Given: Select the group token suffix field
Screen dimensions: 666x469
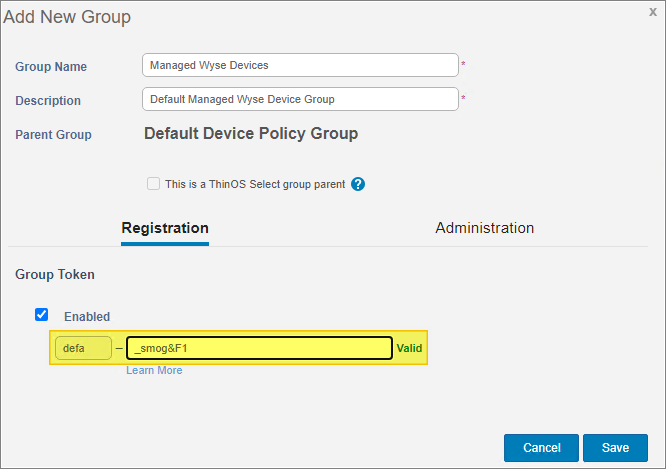Looking at the screenshot, I should [x=259, y=348].
